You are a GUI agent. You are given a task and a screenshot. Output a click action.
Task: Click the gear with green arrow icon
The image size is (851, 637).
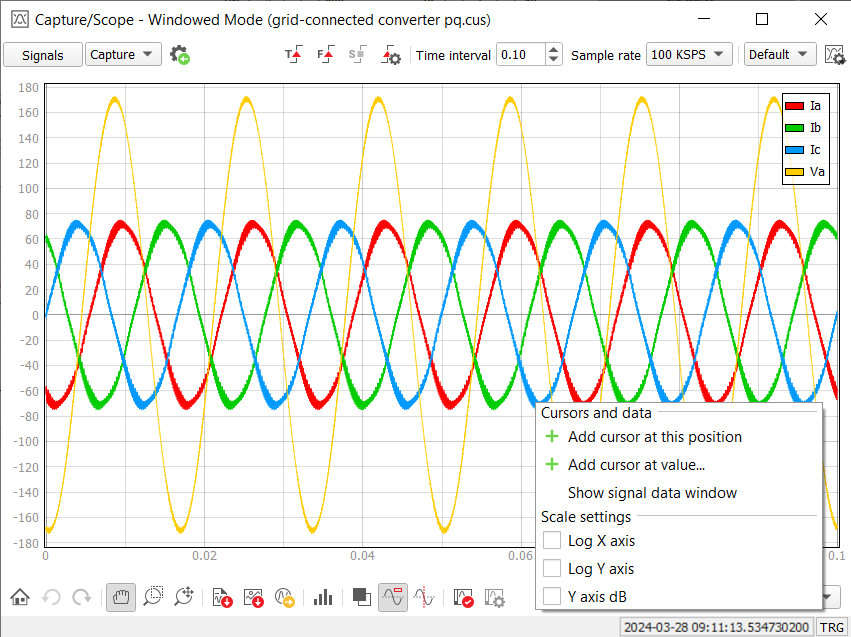[180, 55]
